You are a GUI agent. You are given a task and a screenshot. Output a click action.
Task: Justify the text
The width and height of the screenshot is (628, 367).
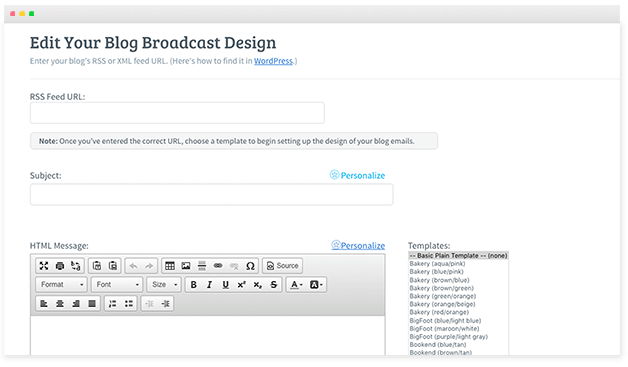[92, 304]
